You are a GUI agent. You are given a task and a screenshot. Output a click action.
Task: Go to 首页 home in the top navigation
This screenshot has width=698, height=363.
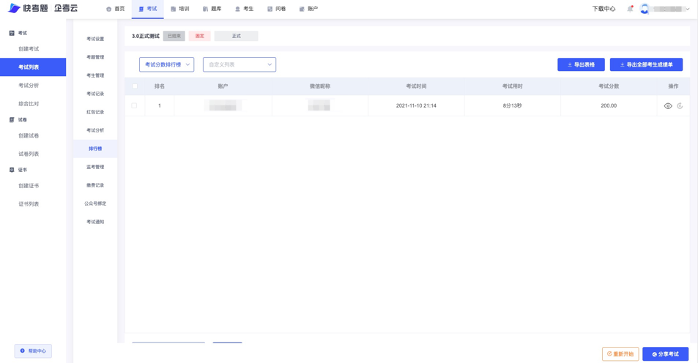(115, 9)
